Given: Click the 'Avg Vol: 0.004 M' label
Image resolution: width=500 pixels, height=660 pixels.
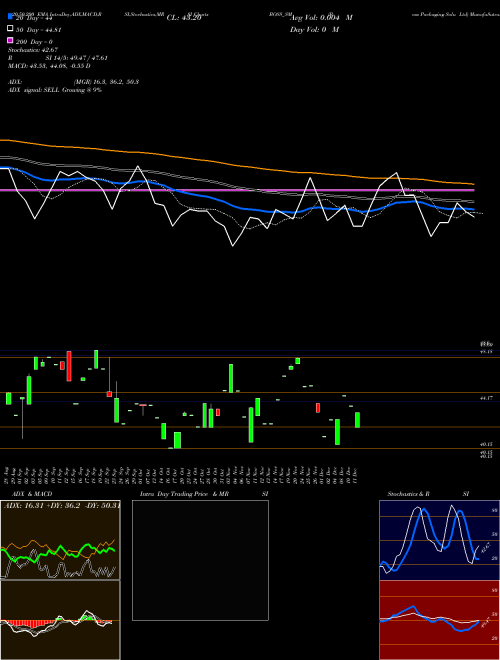Looking at the screenshot, I should pos(321,18).
